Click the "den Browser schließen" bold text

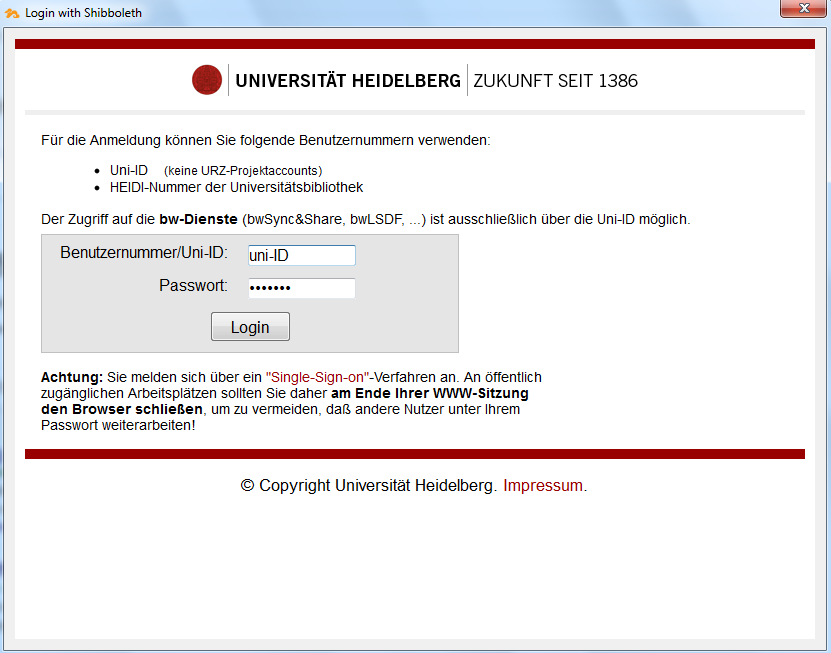point(121,410)
